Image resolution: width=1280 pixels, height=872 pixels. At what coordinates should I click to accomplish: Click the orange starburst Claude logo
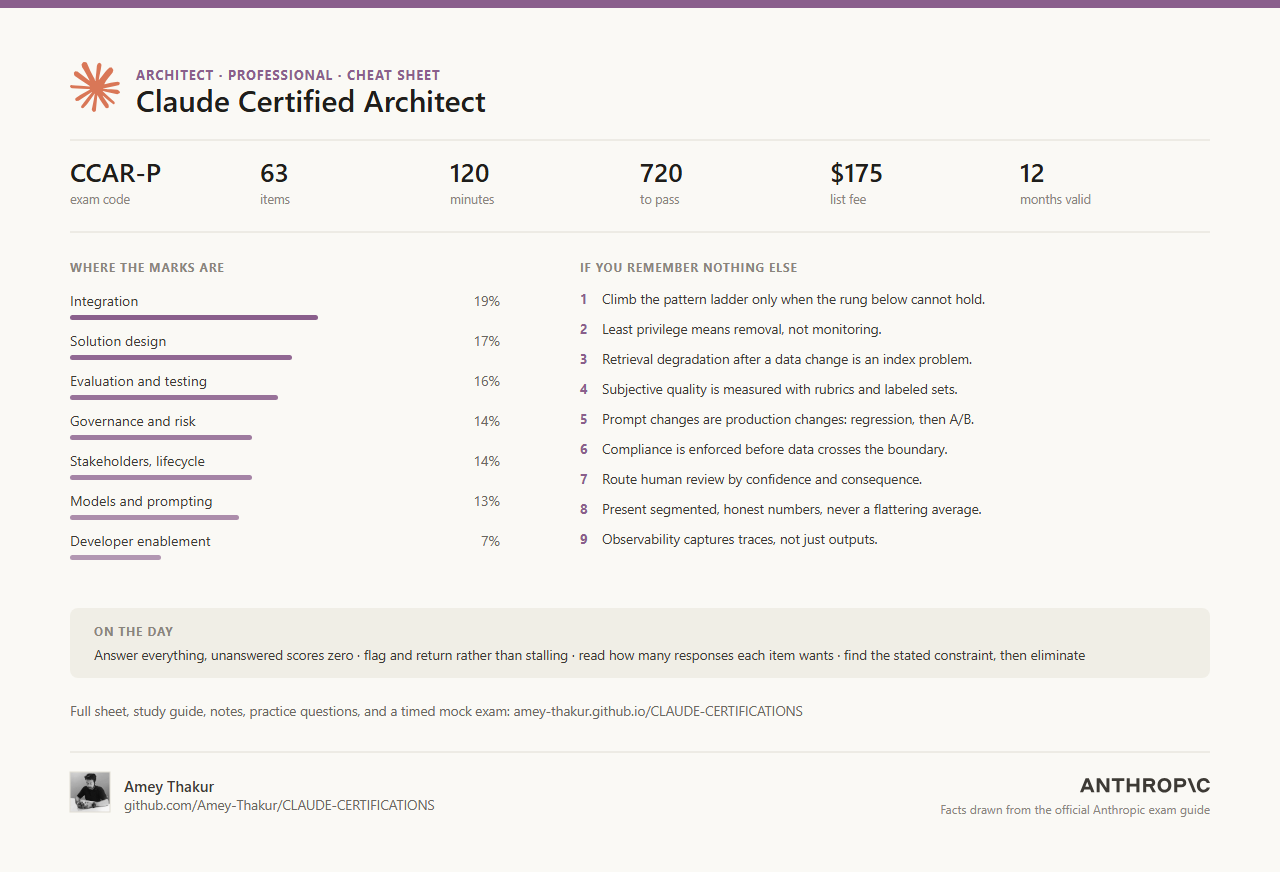coord(95,87)
